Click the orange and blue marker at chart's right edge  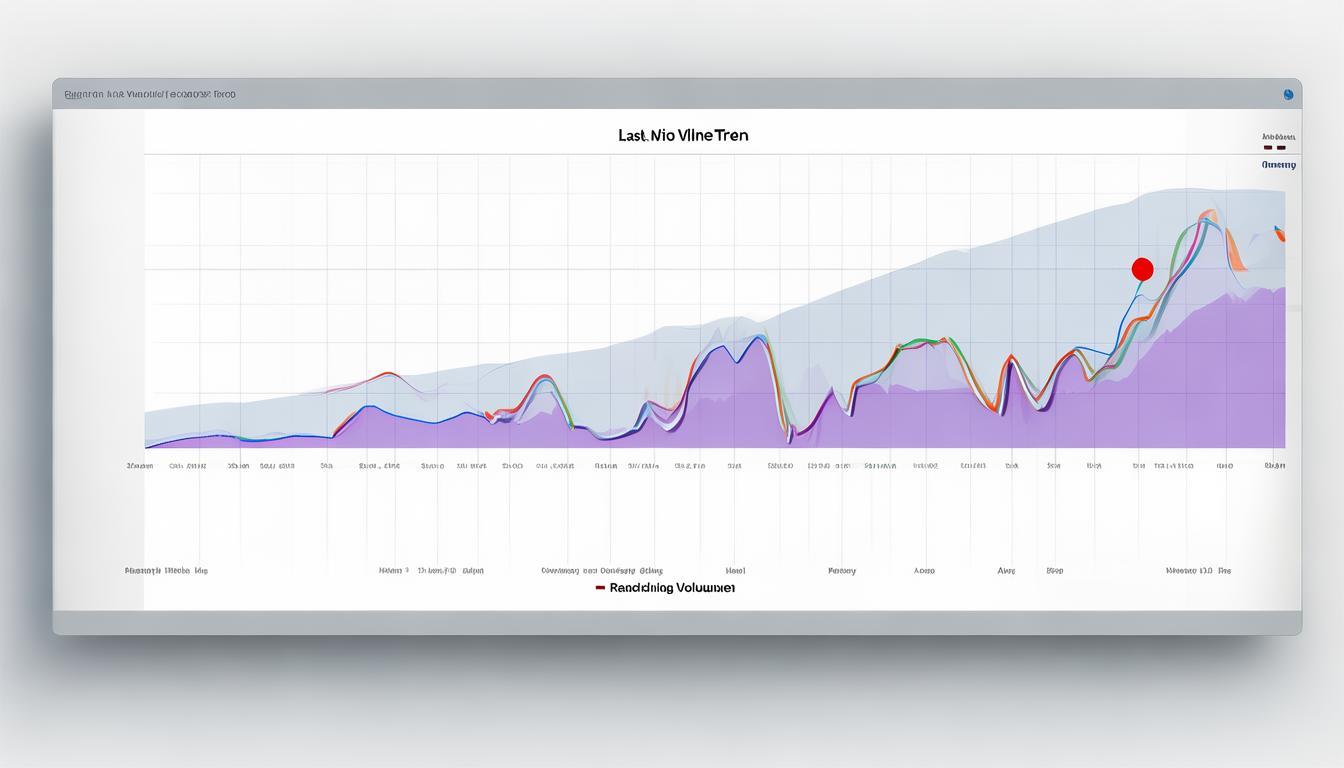(1279, 234)
